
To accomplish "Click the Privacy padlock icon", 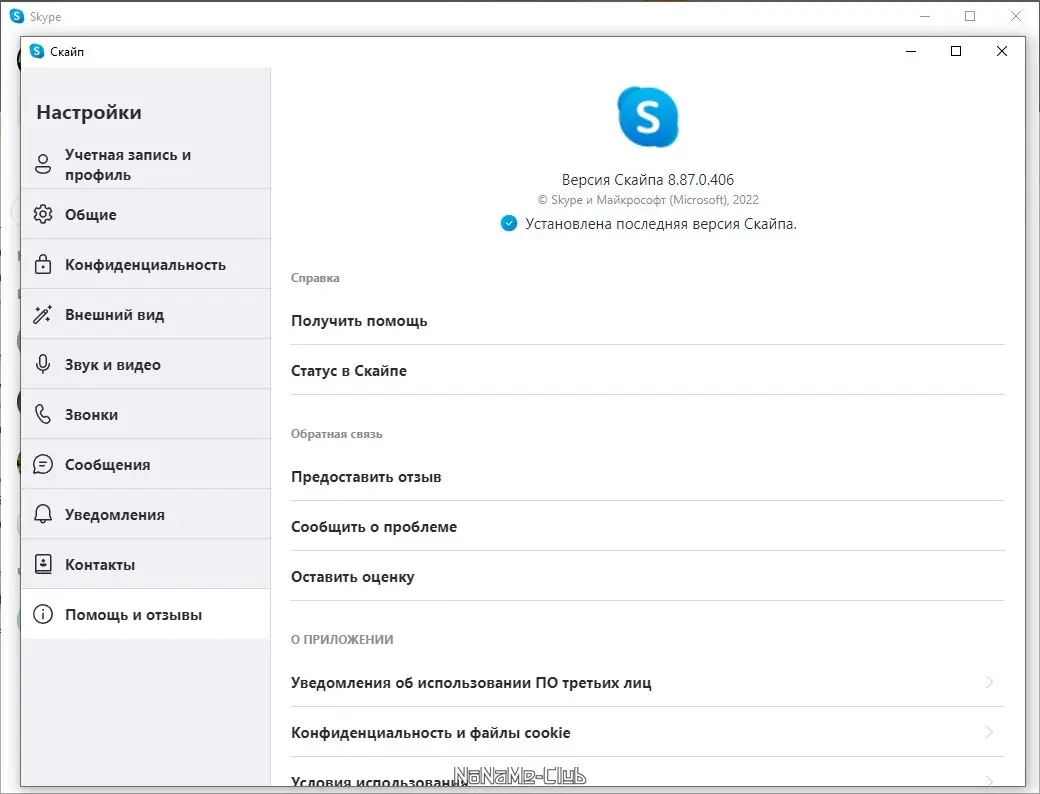I will coord(43,264).
